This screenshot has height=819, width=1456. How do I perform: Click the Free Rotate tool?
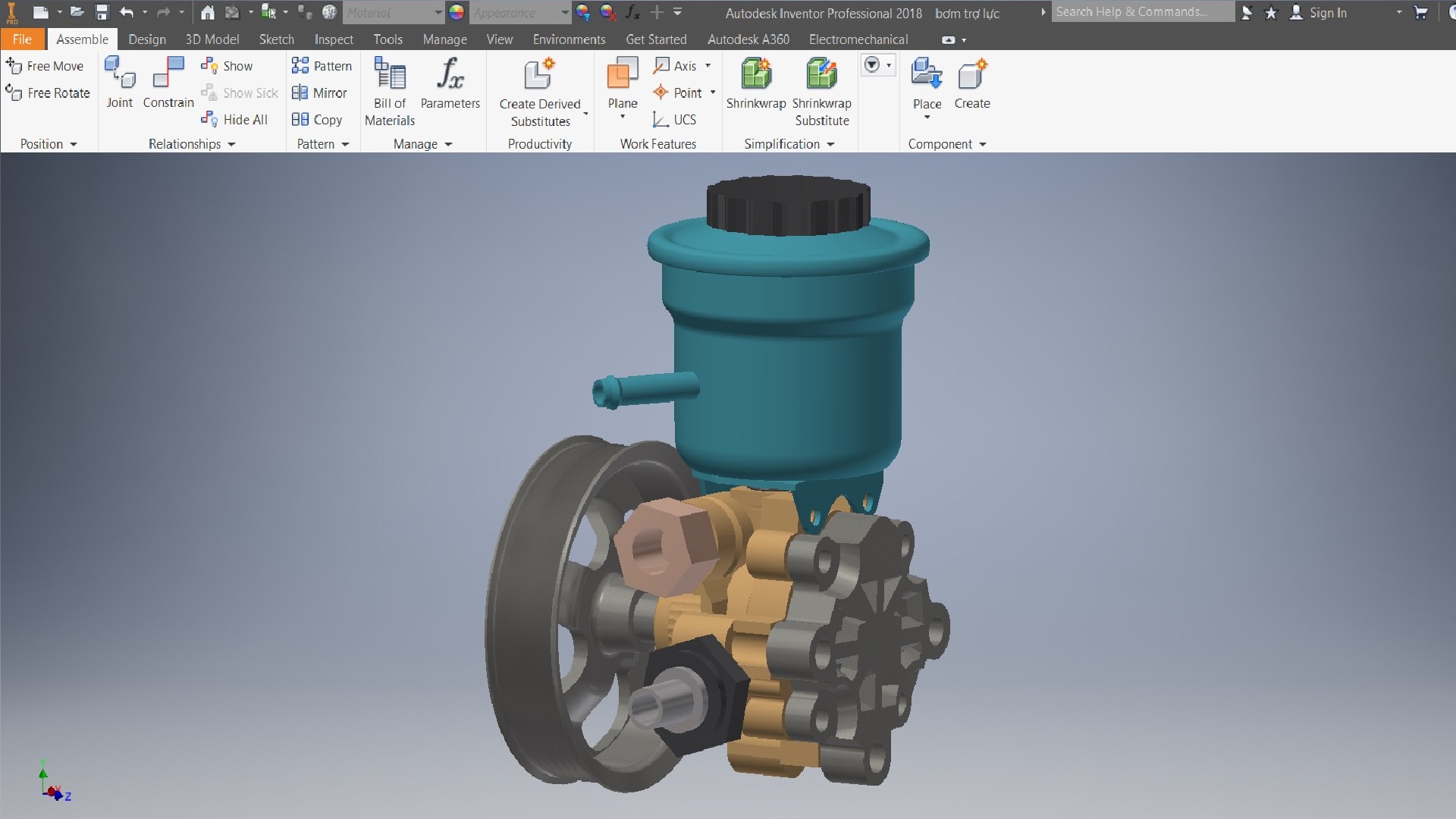point(48,93)
